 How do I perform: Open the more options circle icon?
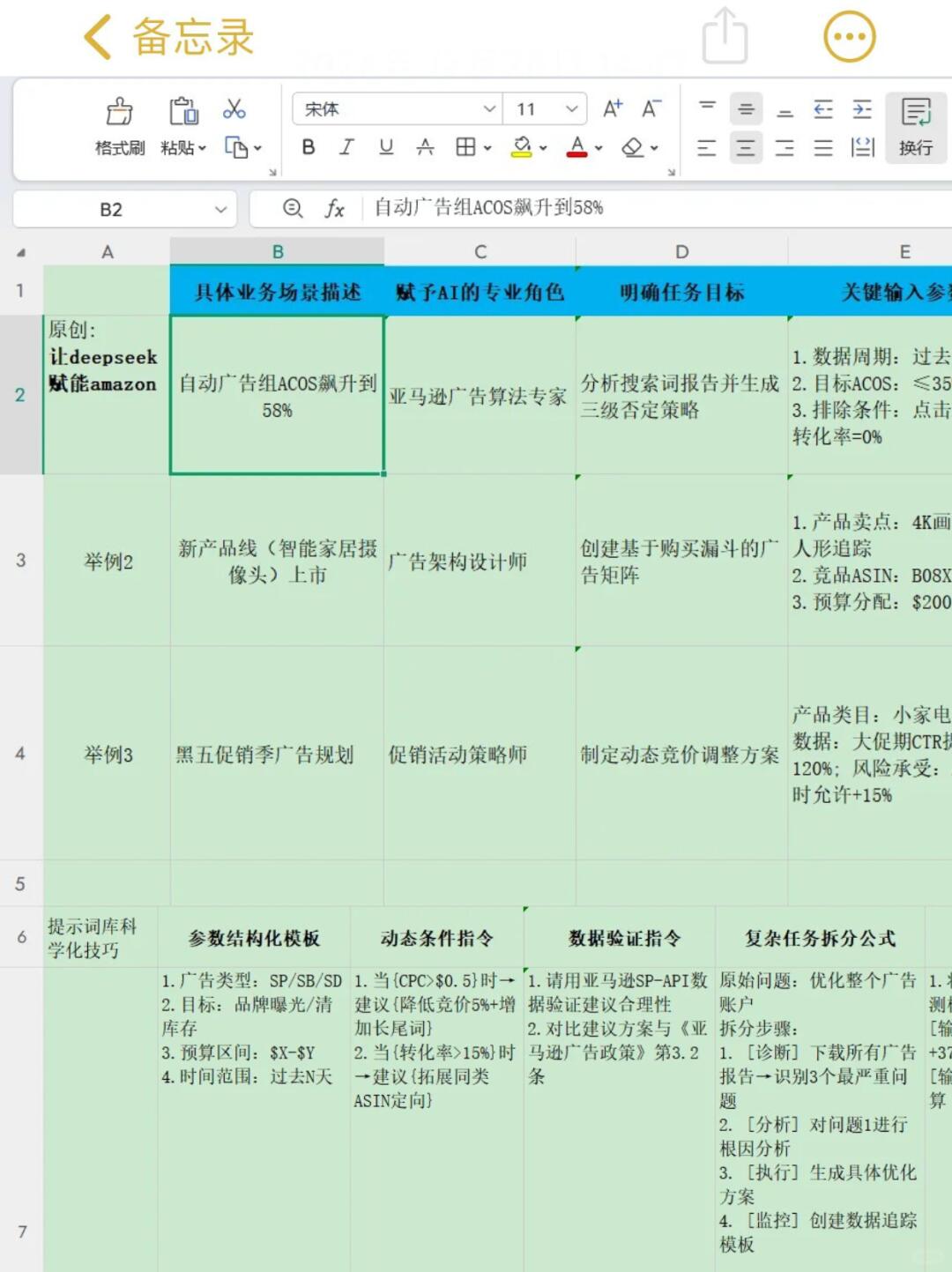click(x=850, y=36)
